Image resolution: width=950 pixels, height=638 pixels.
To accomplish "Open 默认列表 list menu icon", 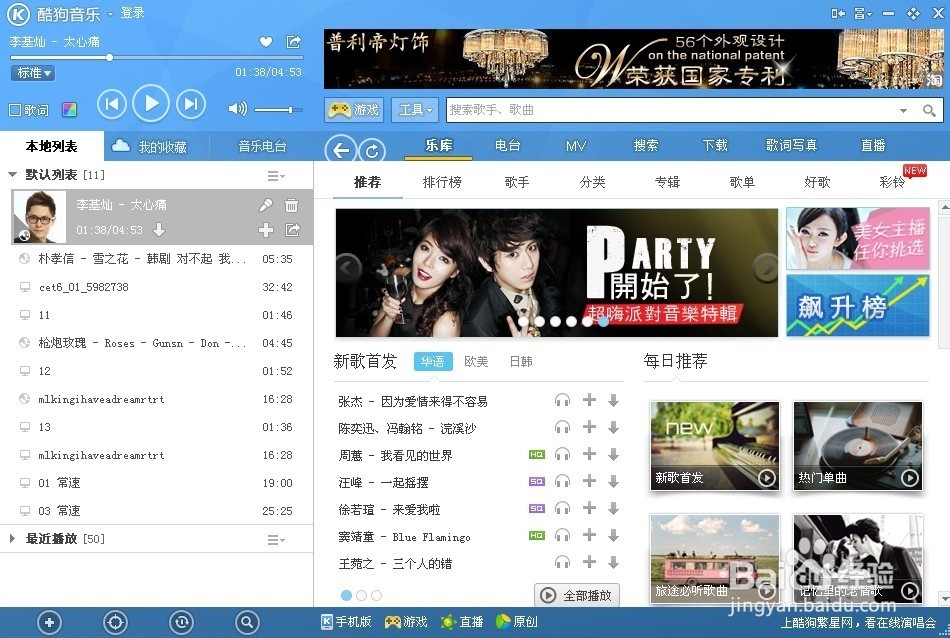I will point(276,176).
